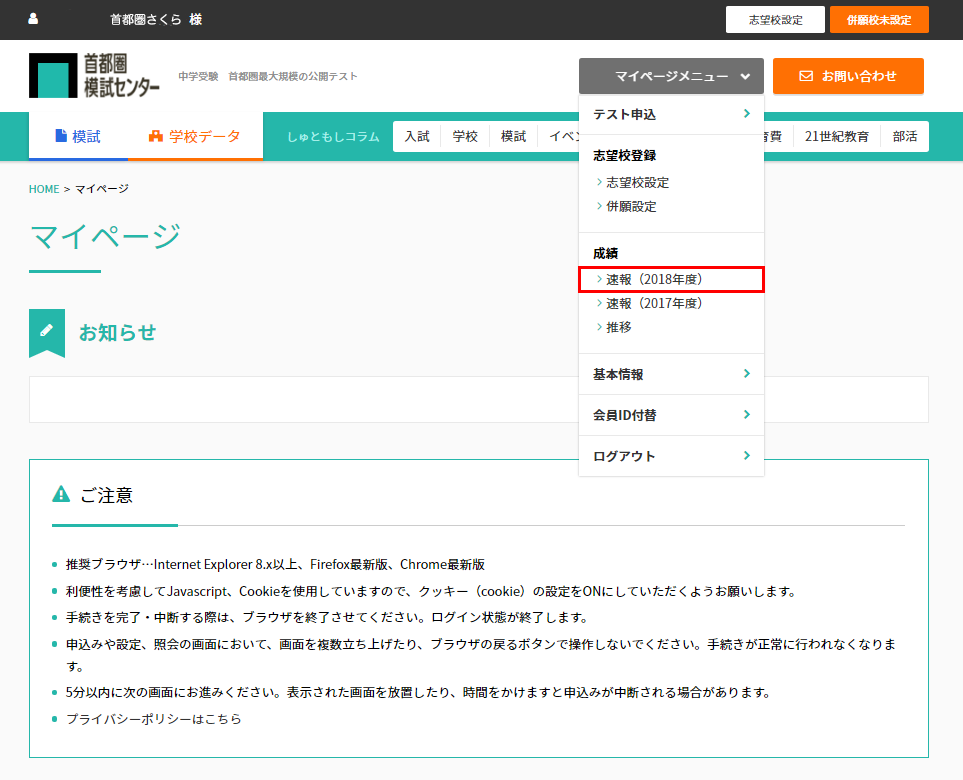This screenshot has height=780, width=963.
Task: Click the envelope icon on お問い合わせ button
Action: [x=806, y=76]
